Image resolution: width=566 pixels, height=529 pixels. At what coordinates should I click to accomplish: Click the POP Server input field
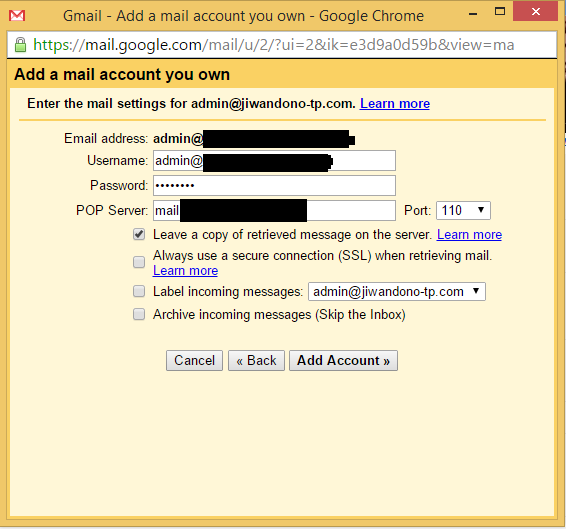pyautogui.click(x=274, y=210)
